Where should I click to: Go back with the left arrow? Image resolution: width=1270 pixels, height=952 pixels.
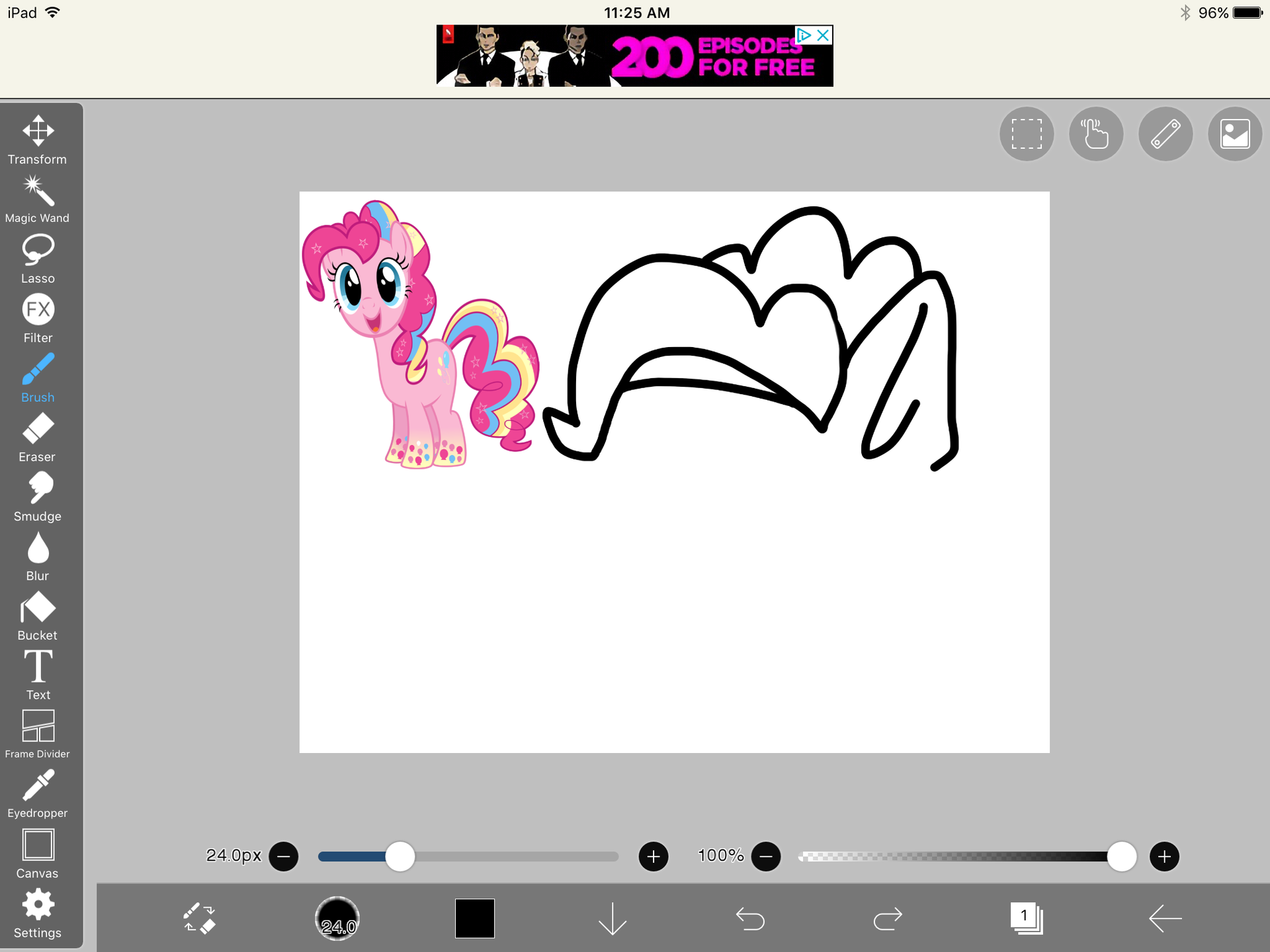coord(1165,918)
